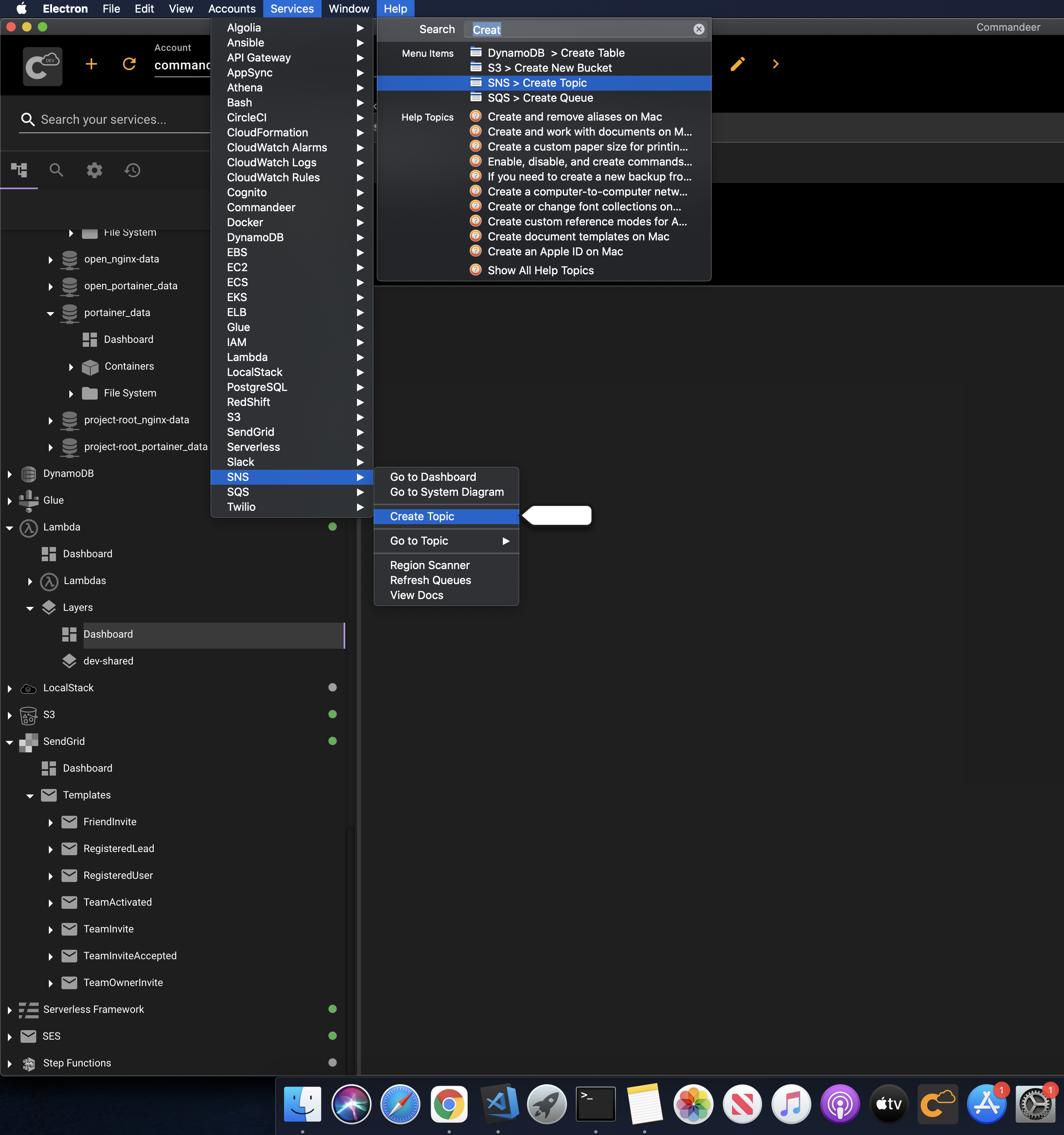Image resolution: width=1064 pixels, height=1135 pixels.
Task: Click the orange refresh icon
Action: 130,64
